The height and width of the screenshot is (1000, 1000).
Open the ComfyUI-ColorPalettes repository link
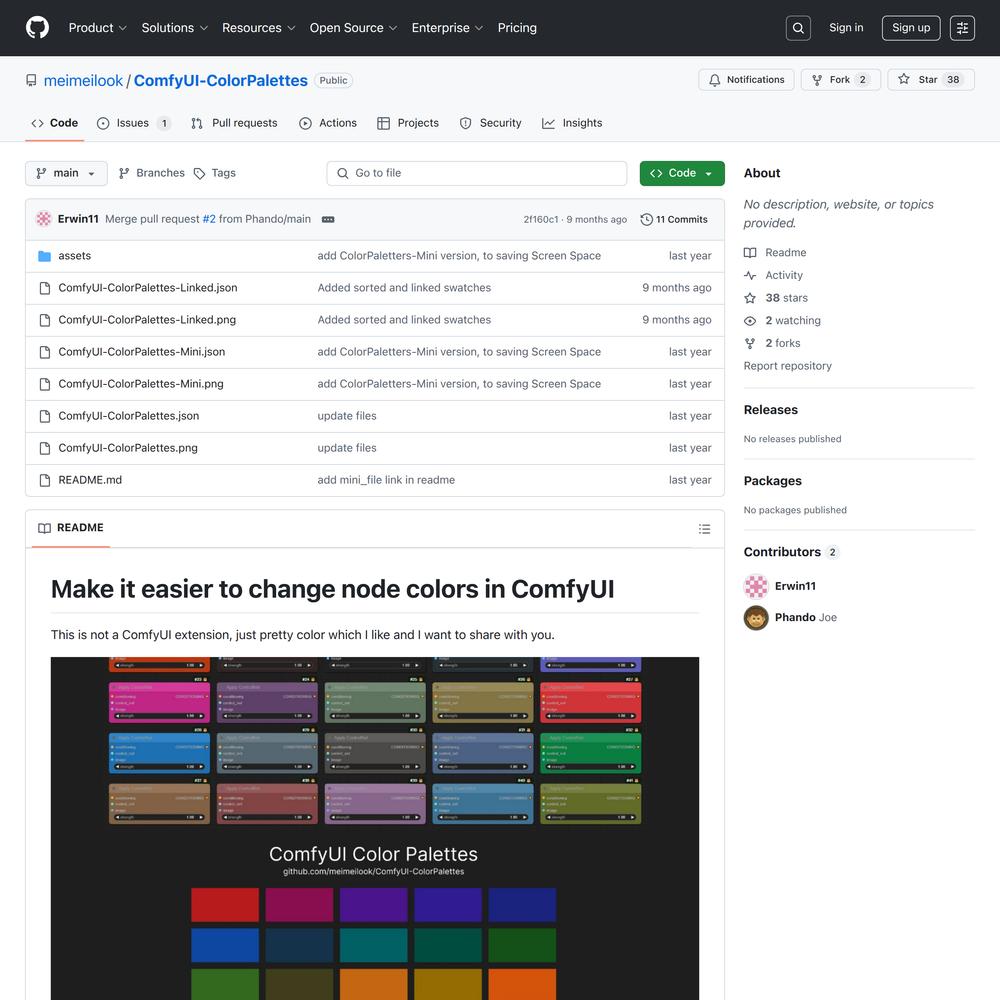tap(221, 80)
